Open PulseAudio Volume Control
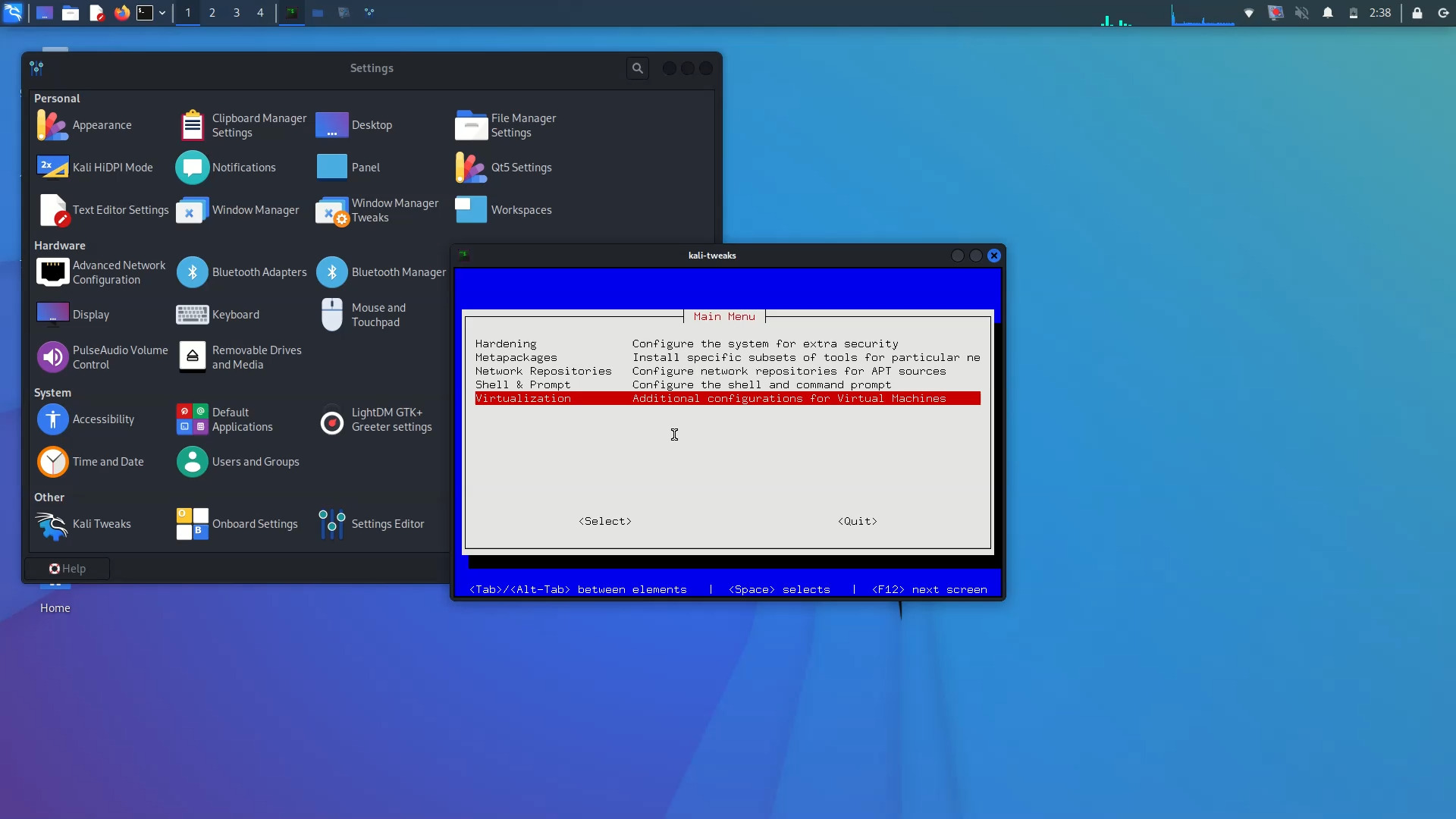The image size is (1456, 819). [x=102, y=356]
